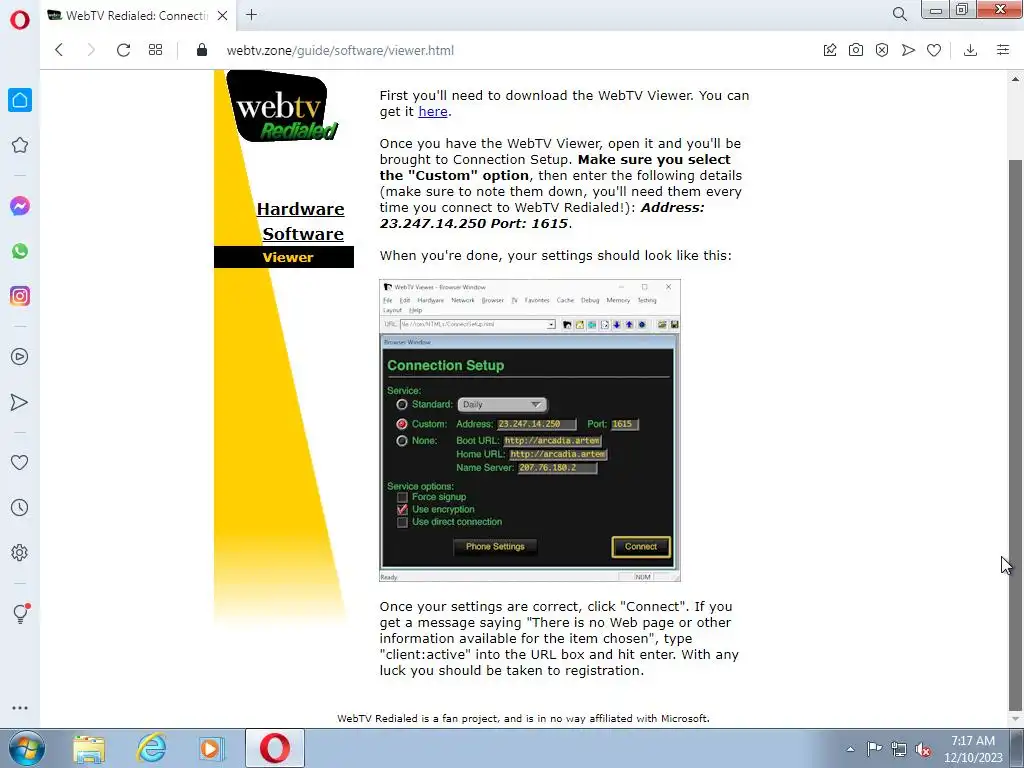Click the vertical page scrollbar
The width and height of the screenshot is (1024, 768).
coord(1016,434)
